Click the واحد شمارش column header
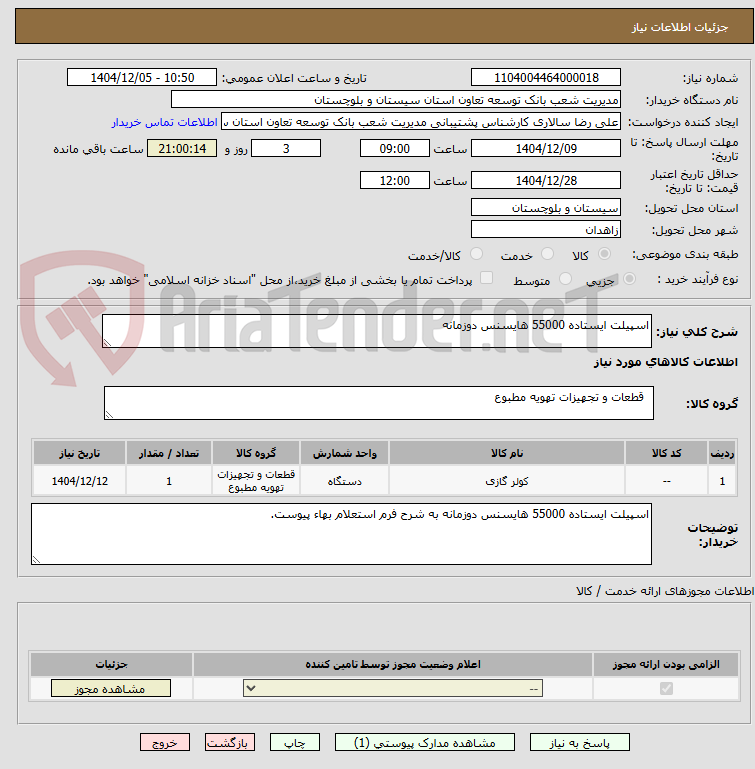The width and height of the screenshot is (755, 769). (x=344, y=453)
